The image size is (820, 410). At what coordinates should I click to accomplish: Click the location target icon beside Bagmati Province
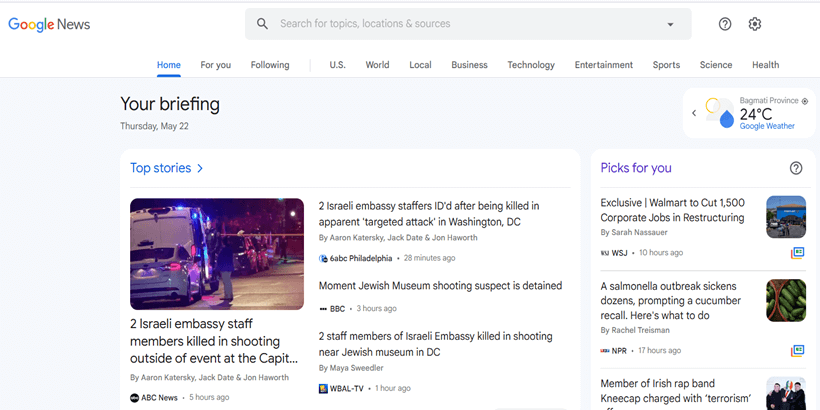pyautogui.click(x=805, y=101)
